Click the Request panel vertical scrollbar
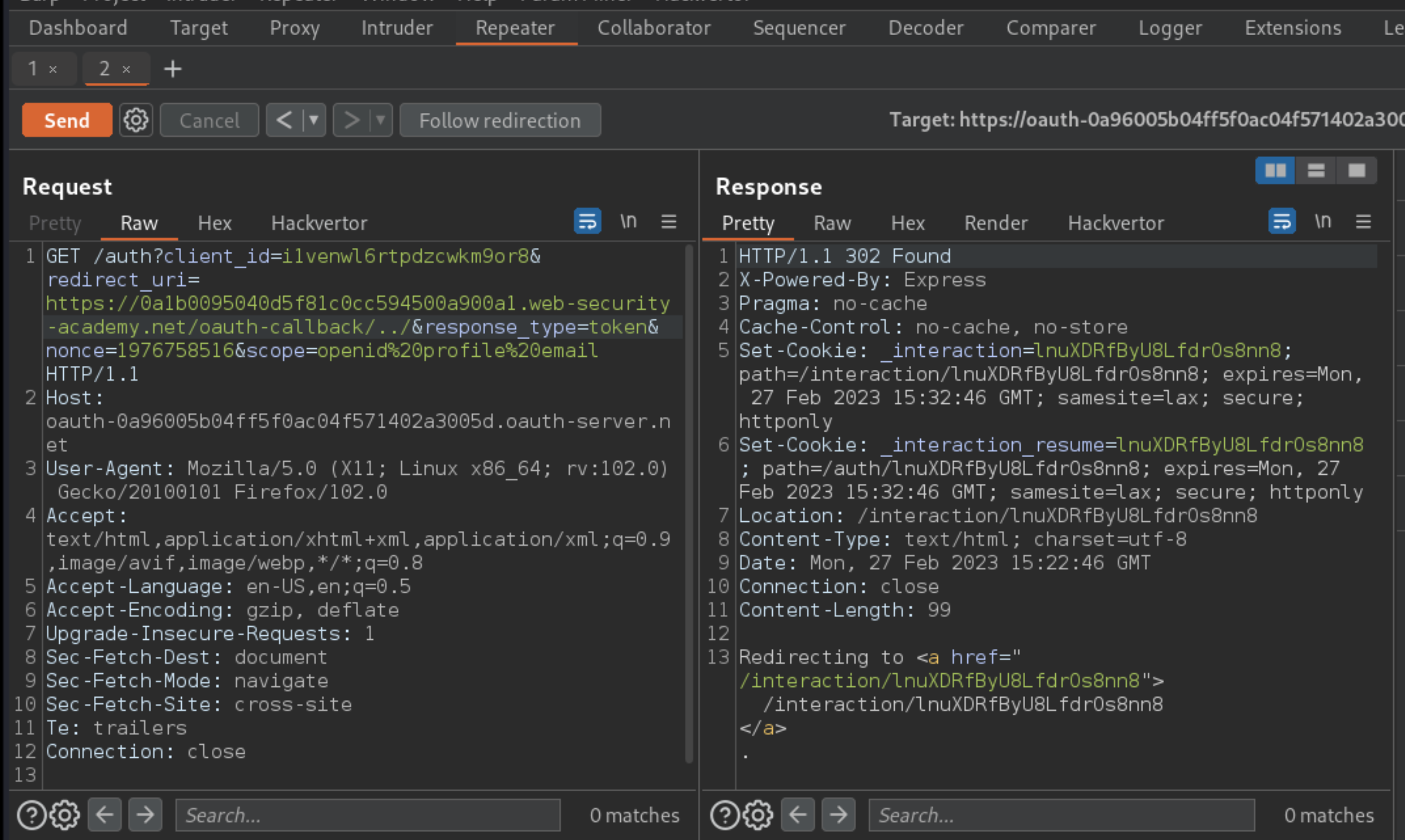 click(x=688, y=504)
